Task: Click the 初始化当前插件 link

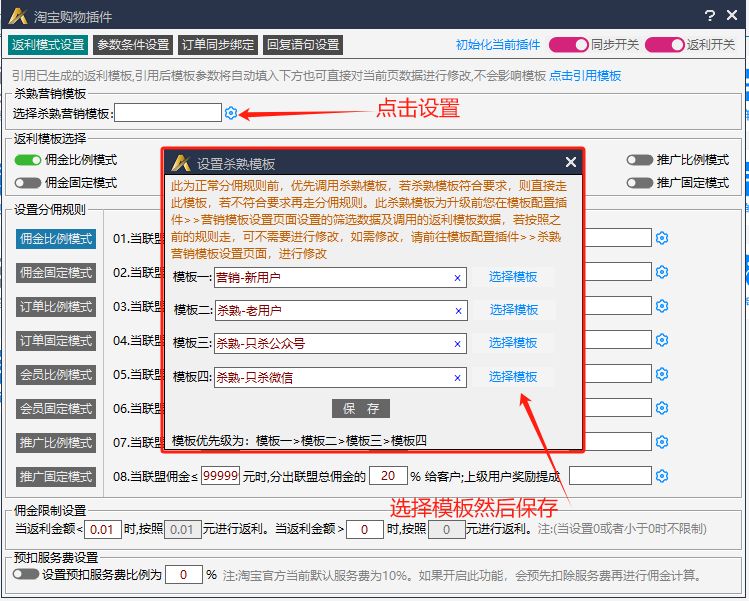Action: (498, 45)
